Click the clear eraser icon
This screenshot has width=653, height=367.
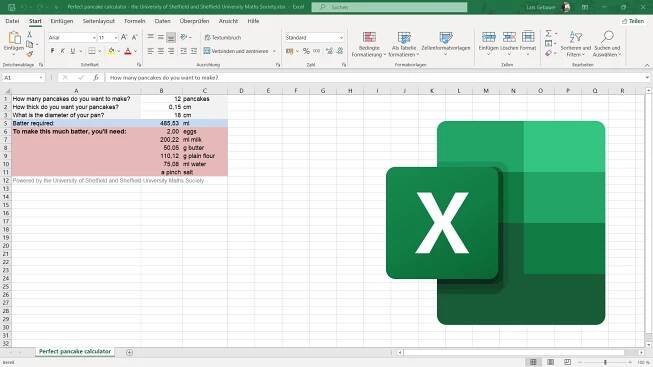tap(548, 53)
